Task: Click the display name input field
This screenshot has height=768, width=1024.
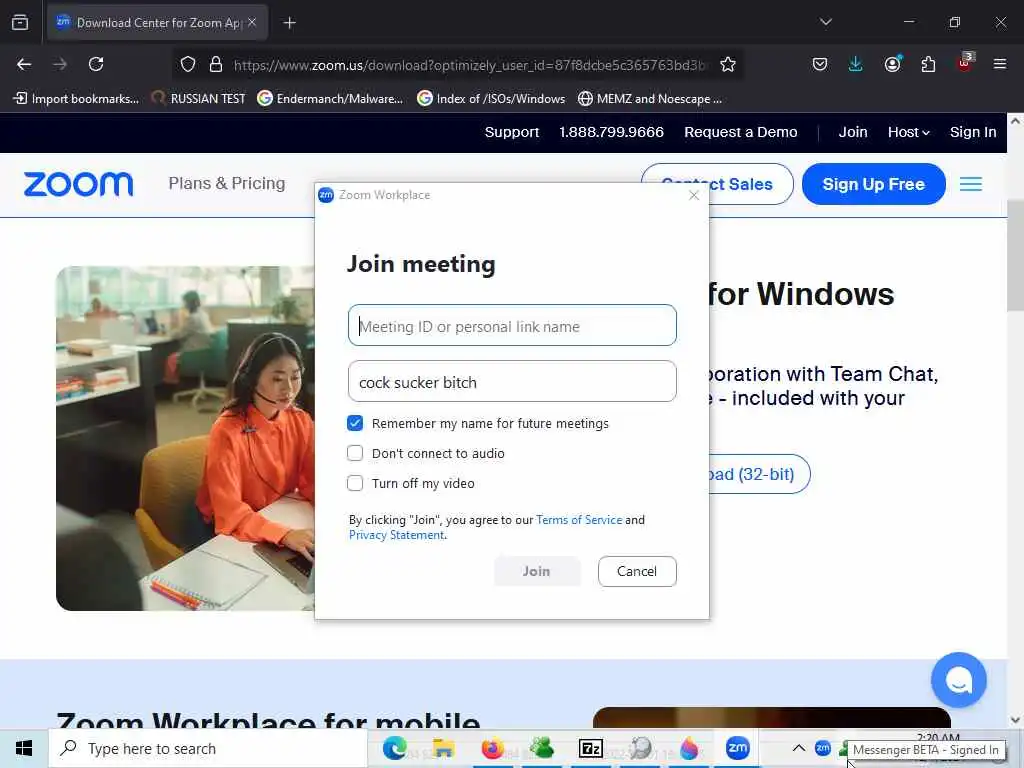Action: (512, 381)
